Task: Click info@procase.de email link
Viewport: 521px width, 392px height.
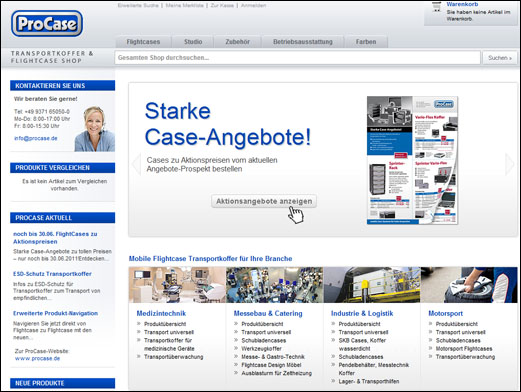Action: [x=36, y=138]
